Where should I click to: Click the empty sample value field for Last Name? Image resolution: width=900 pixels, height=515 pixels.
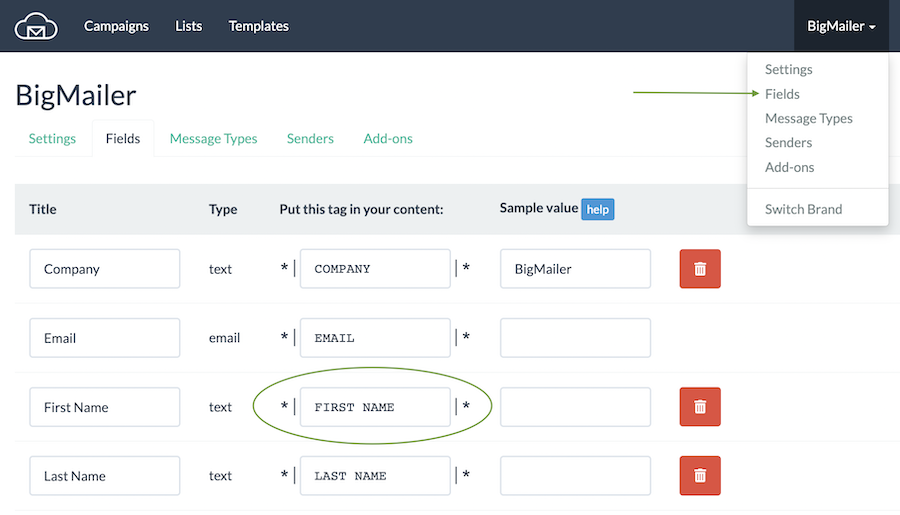click(575, 475)
